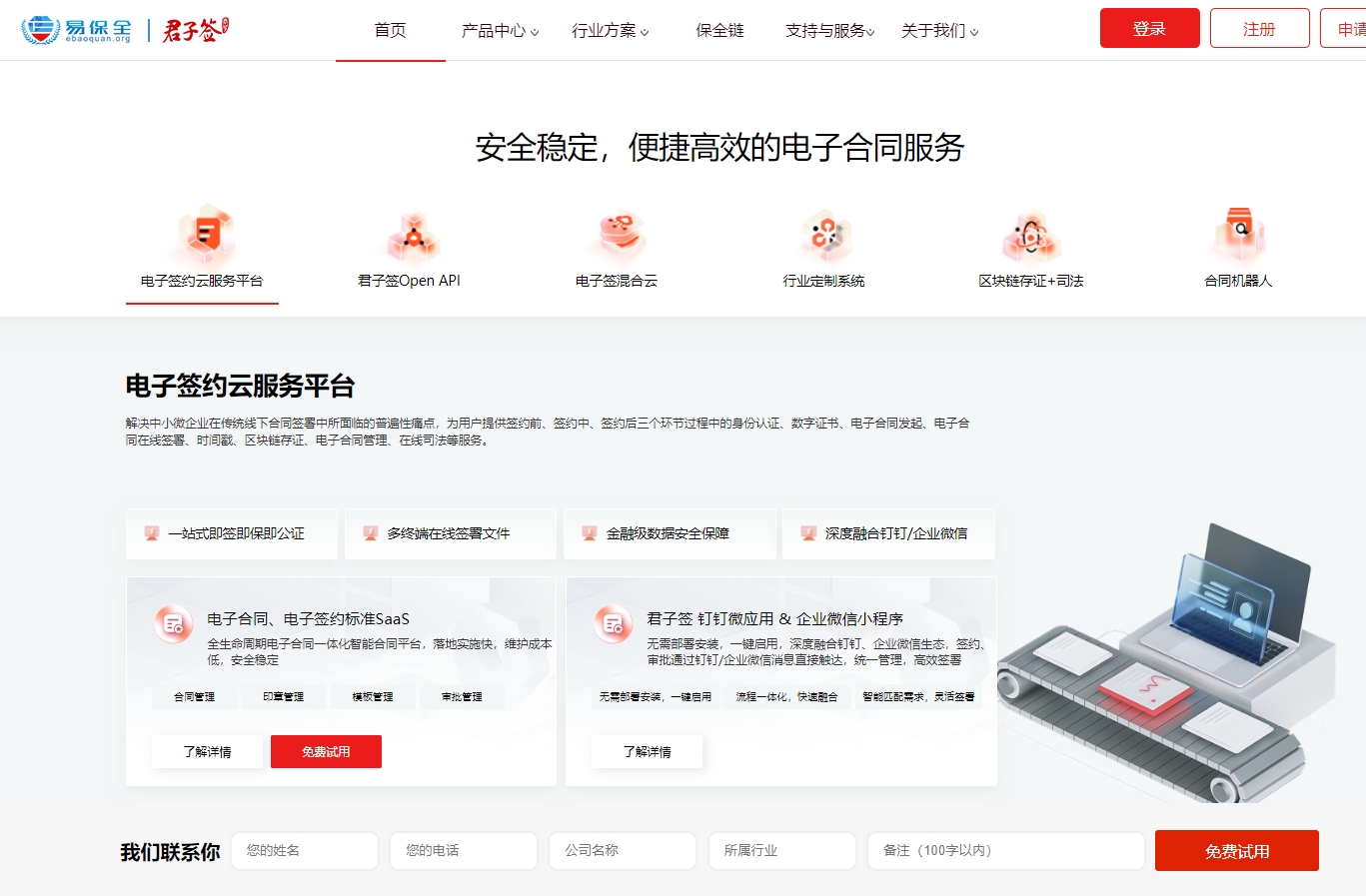Focus the 您的姓名 input field
The width and height of the screenshot is (1366, 896).
pos(305,851)
